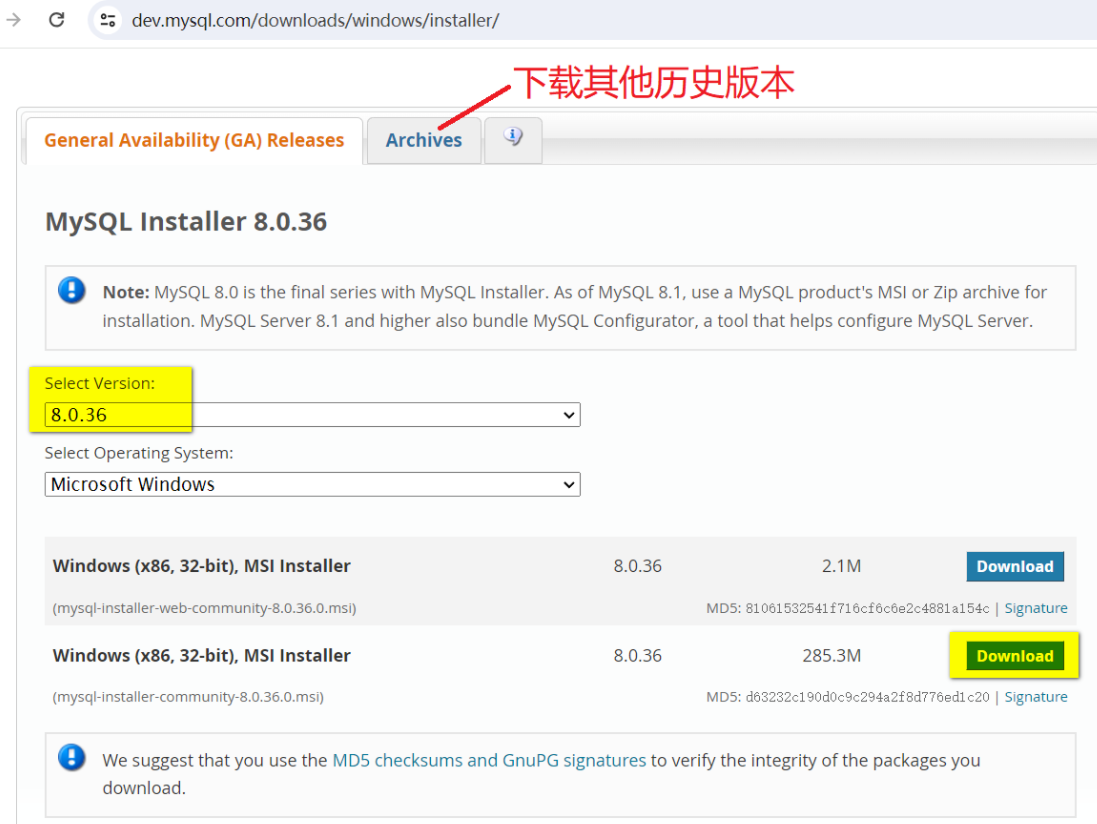The height and width of the screenshot is (824, 1097).
Task: Click the browser forward arrow
Action: click(x=13, y=20)
